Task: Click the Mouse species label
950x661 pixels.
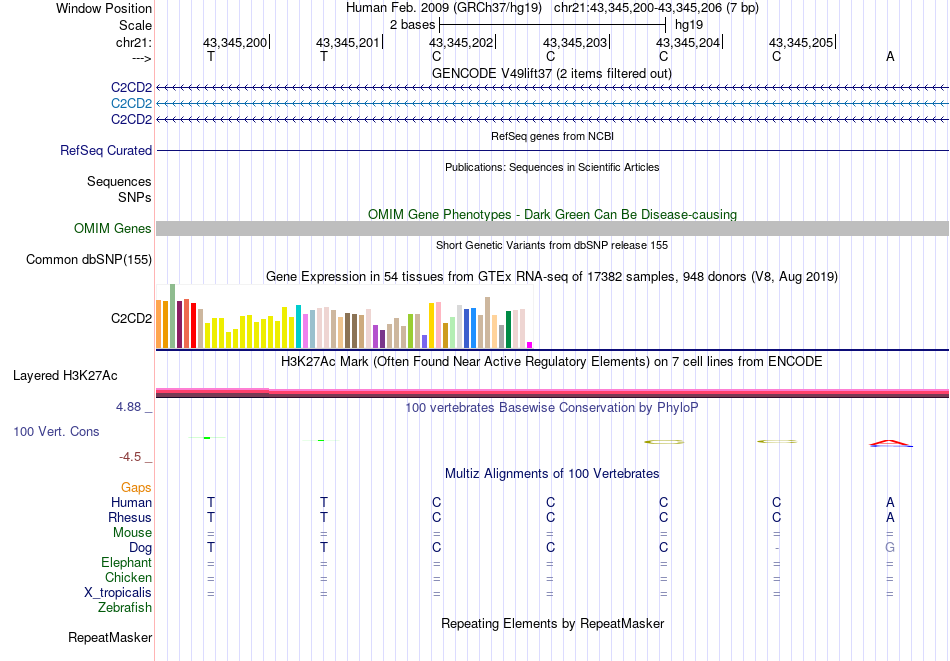Action: pos(132,533)
